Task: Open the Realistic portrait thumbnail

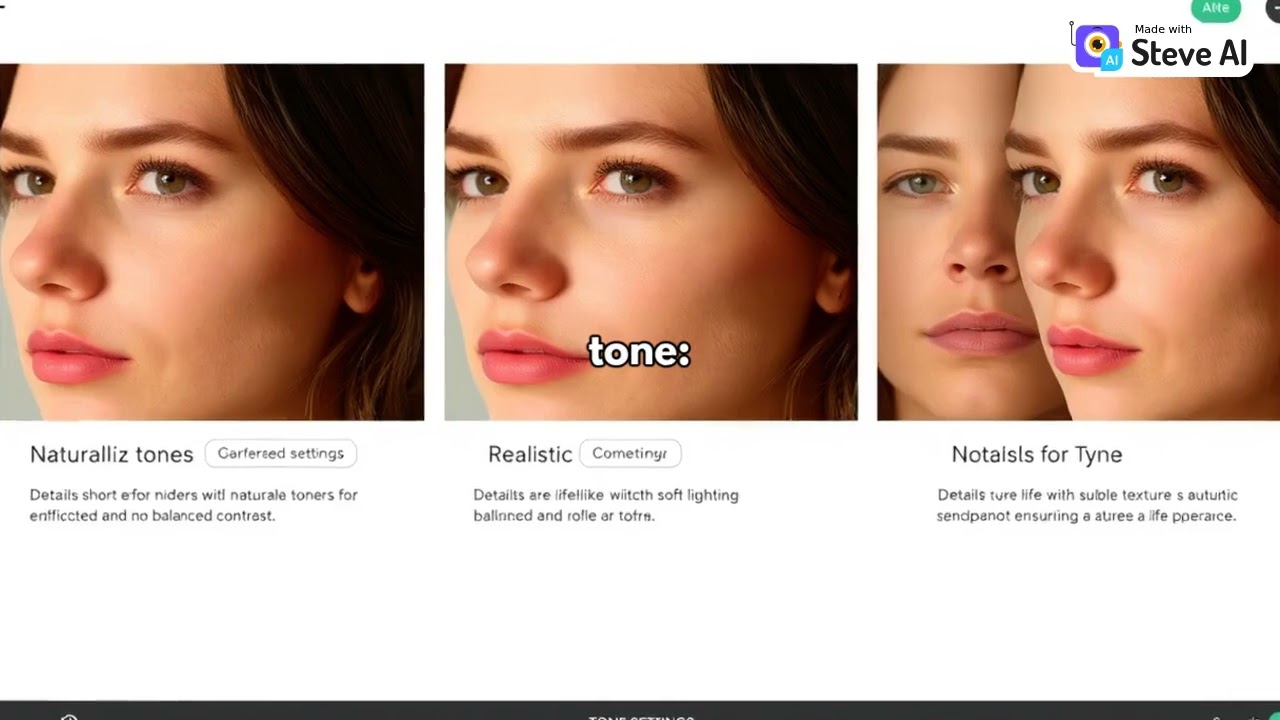Action: tap(651, 242)
